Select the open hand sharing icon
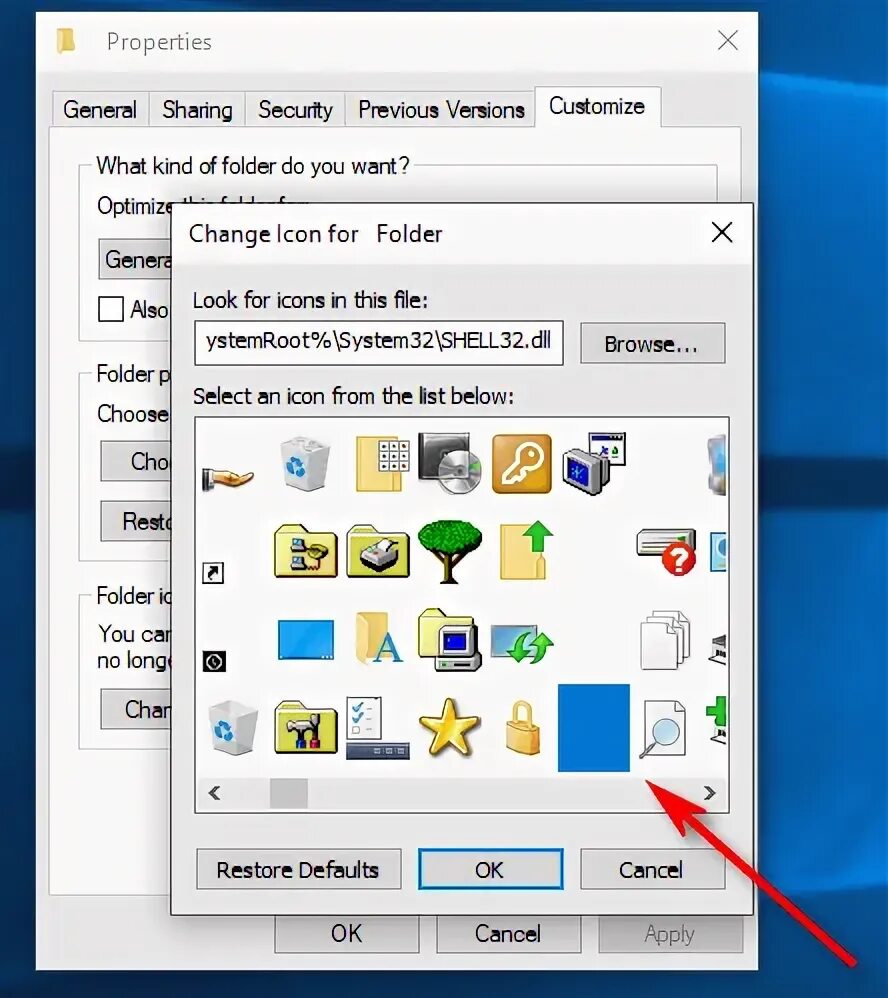This screenshot has height=998, width=888. (x=228, y=477)
